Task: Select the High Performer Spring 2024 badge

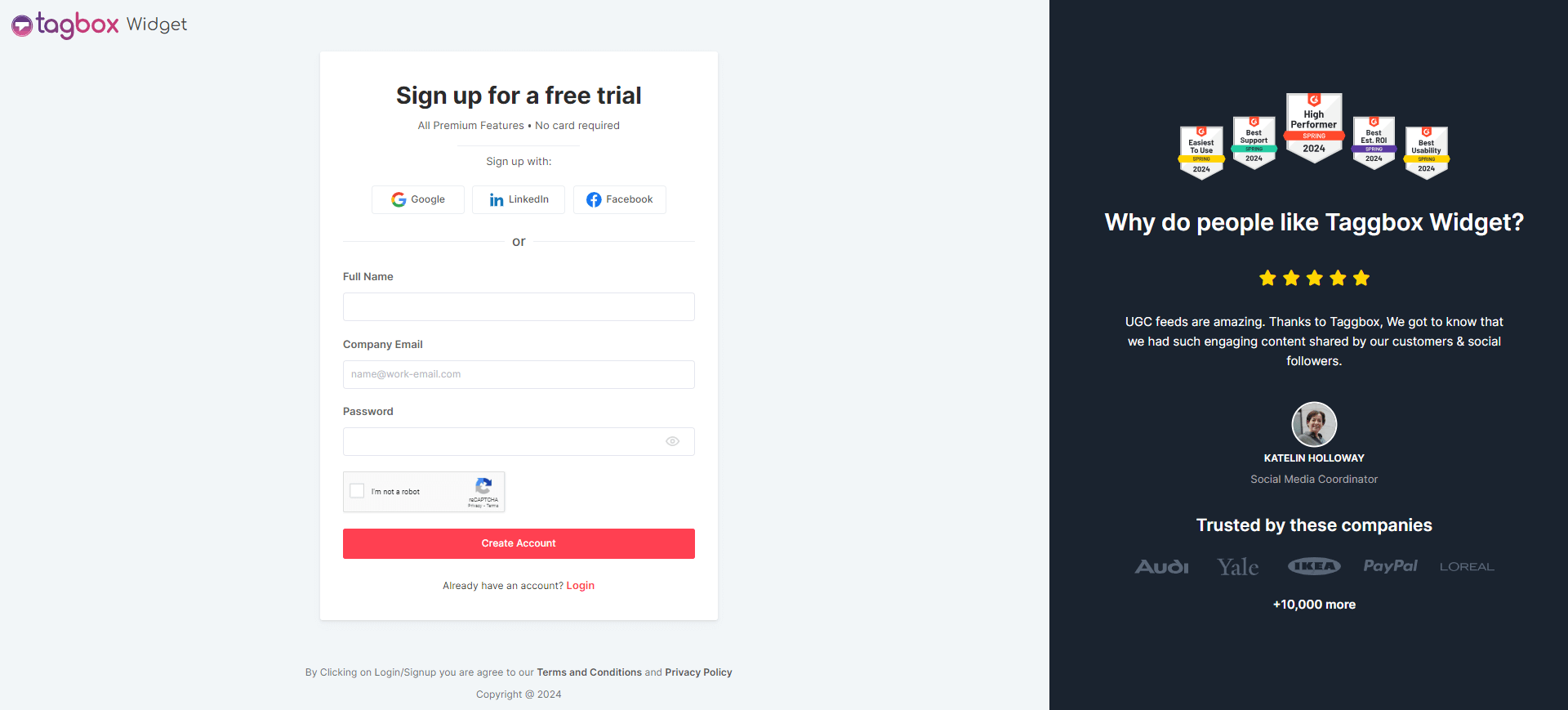Action: [x=1313, y=127]
